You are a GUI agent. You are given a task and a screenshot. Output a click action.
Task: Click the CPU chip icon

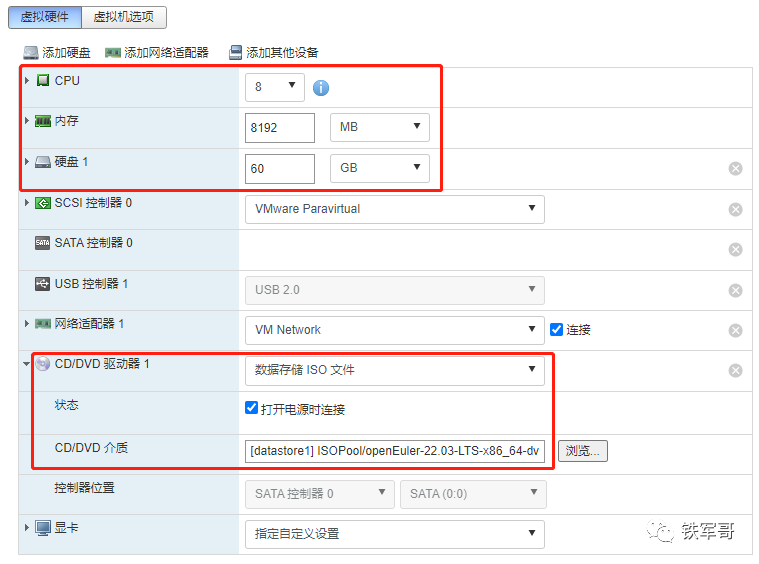coord(43,80)
